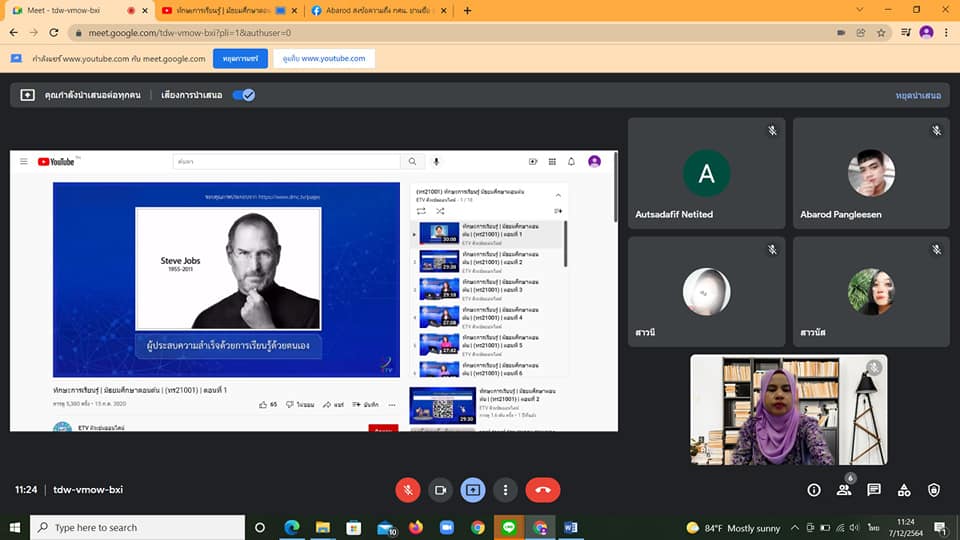Open meeting details info icon
960x540 pixels.
pyautogui.click(x=814, y=490)
